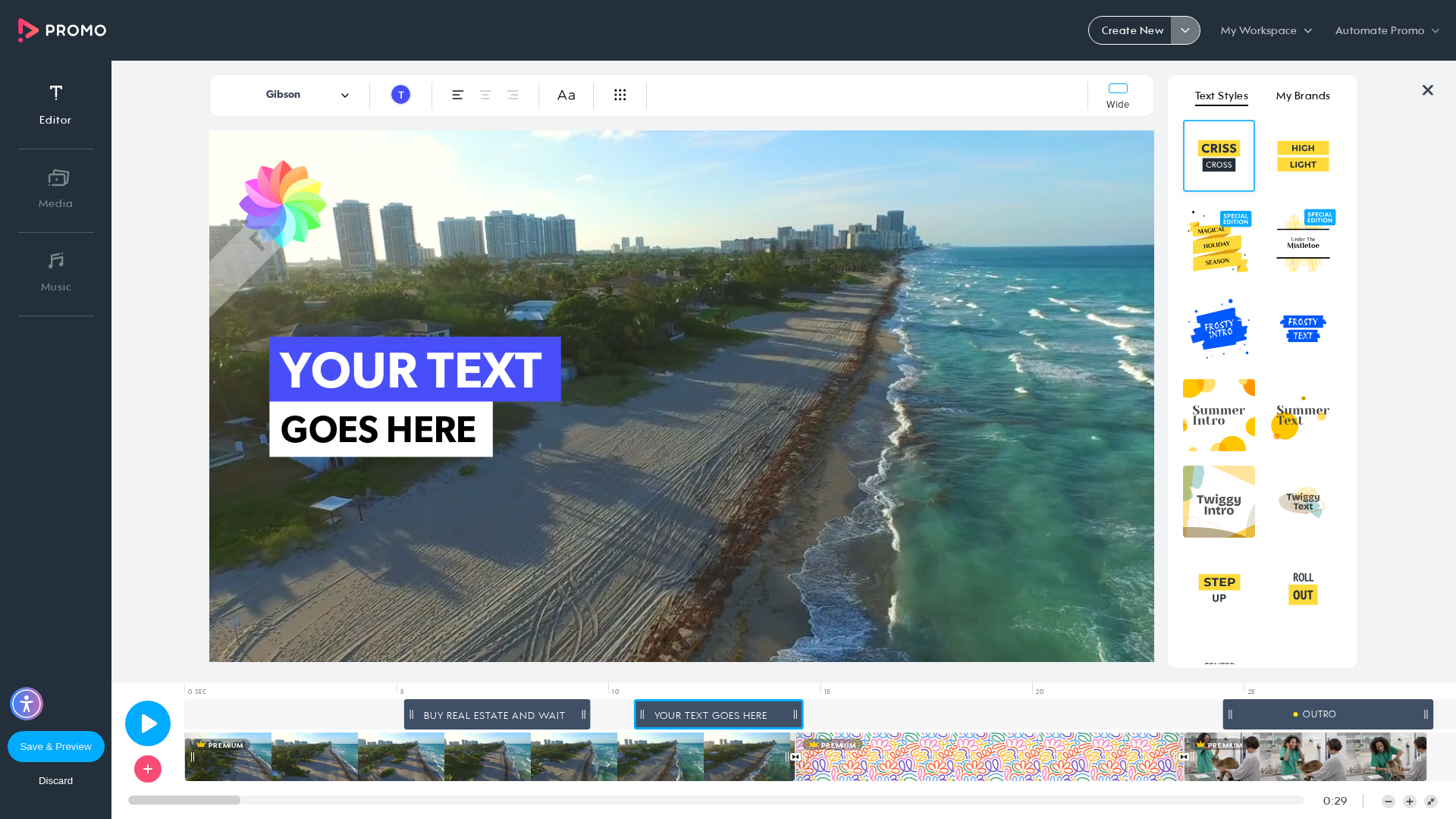Viewport: 1456px width, 819px height.
Task: Open the Media panel in sidebar
Action: coord(55,189)
